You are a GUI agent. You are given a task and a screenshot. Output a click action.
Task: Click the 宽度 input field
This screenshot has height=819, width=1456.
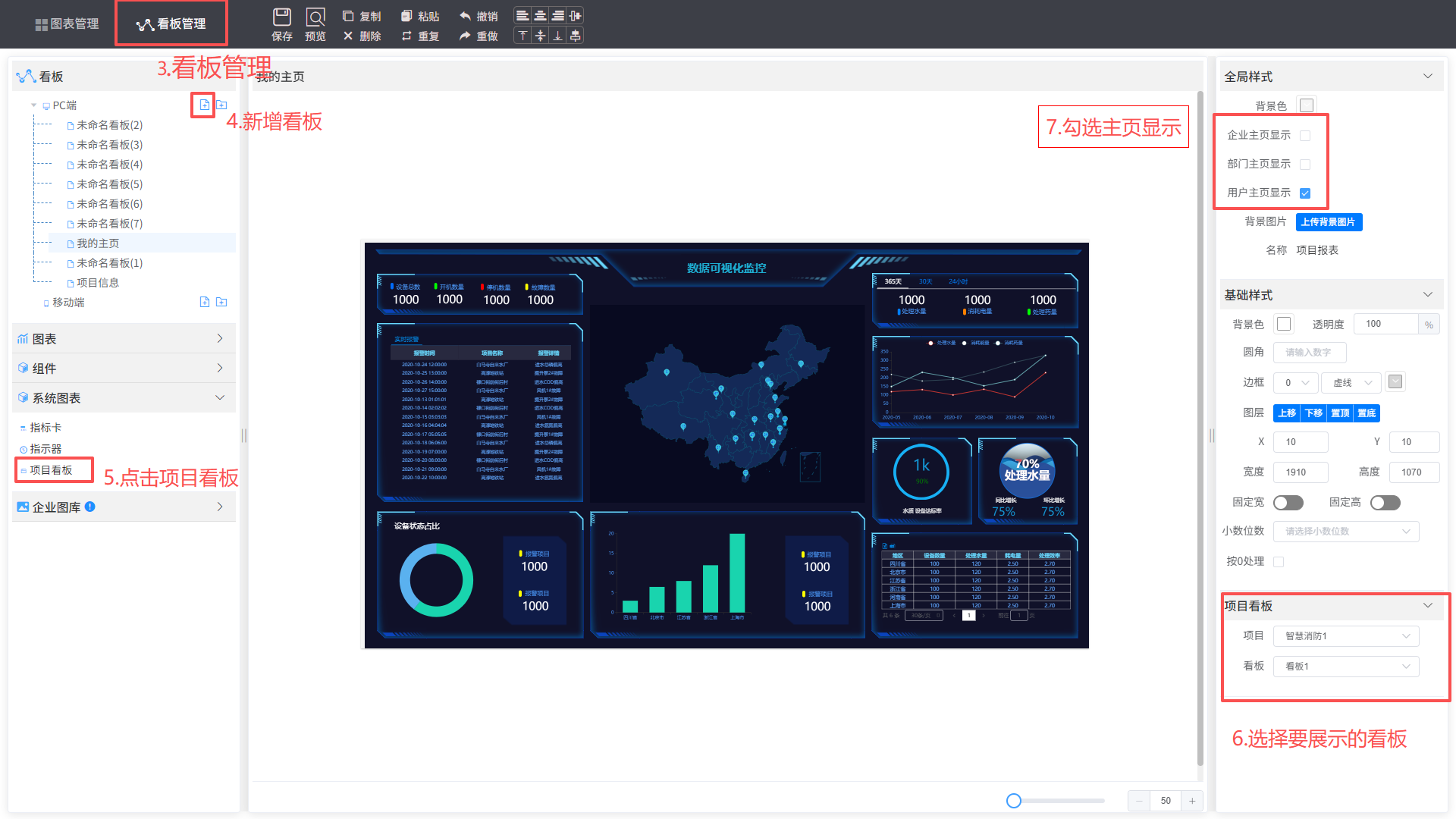(1300, 472)
